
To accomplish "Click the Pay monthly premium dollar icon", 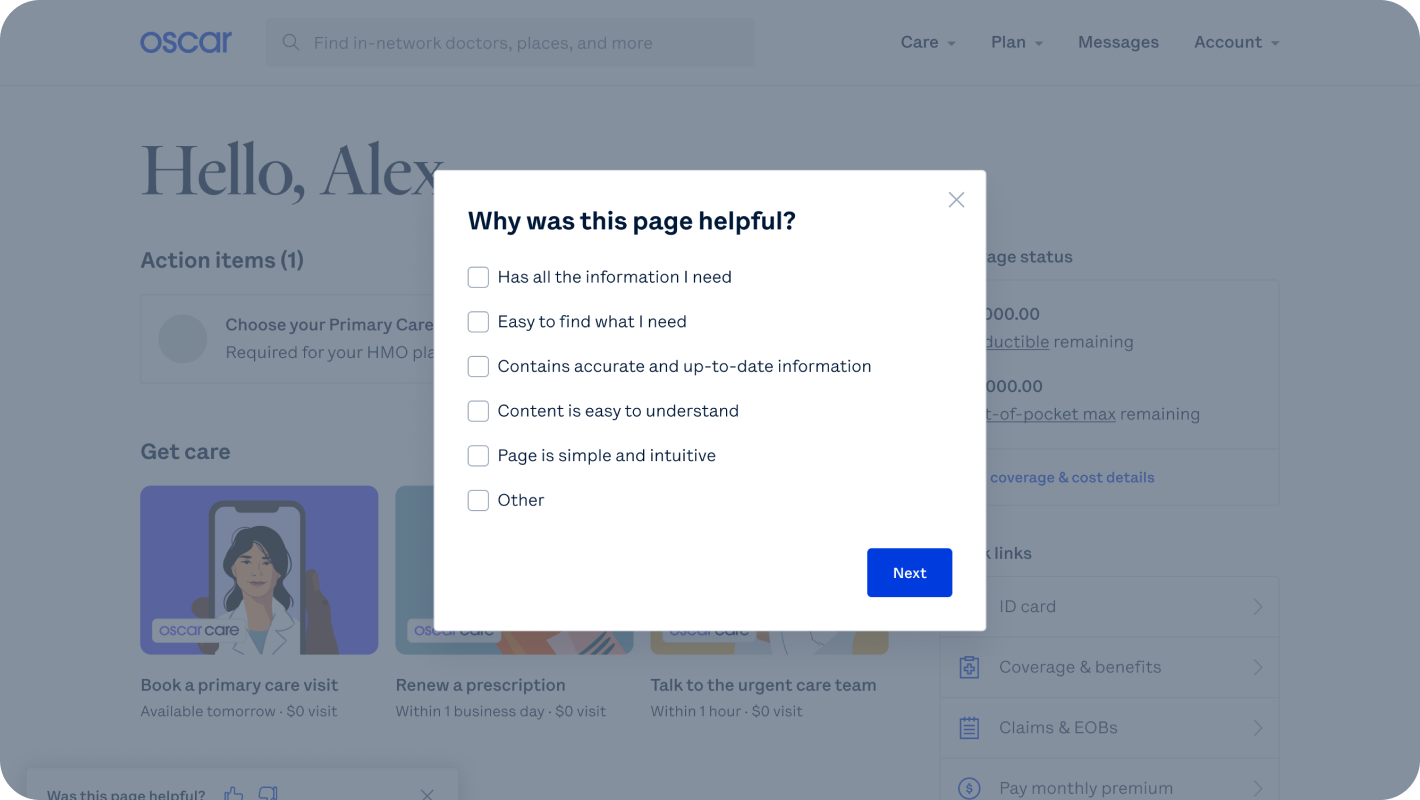I will click(x=969, y=788).
